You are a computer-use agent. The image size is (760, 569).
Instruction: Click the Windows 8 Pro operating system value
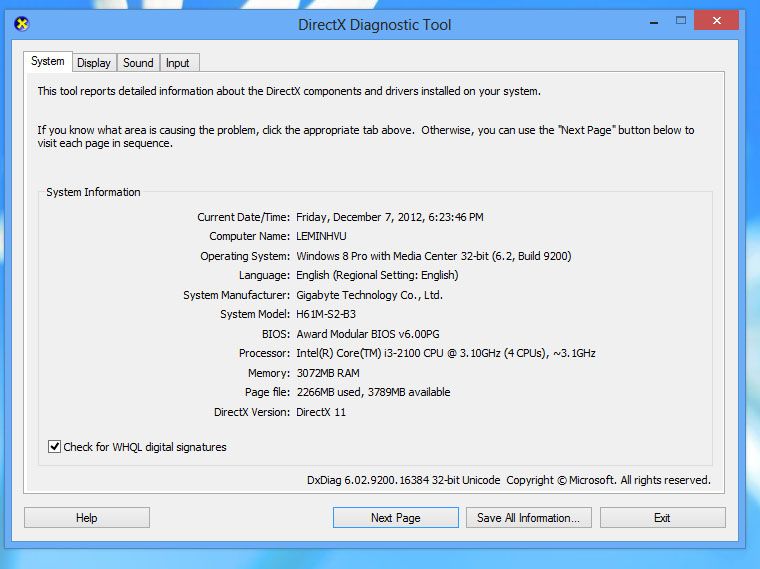tap(434, 256)
